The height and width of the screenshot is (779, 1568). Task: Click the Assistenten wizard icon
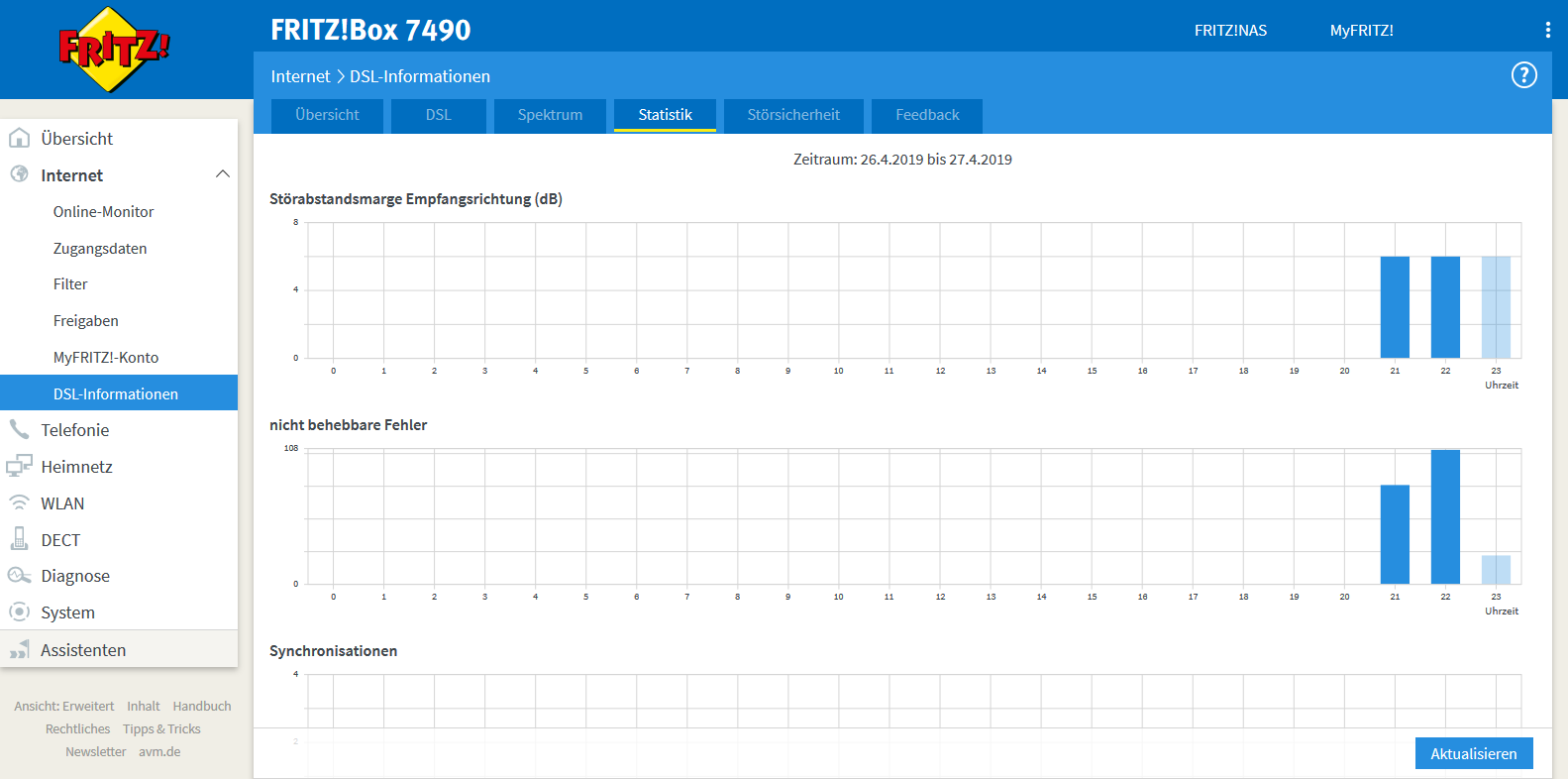click(x=19, y=649)
